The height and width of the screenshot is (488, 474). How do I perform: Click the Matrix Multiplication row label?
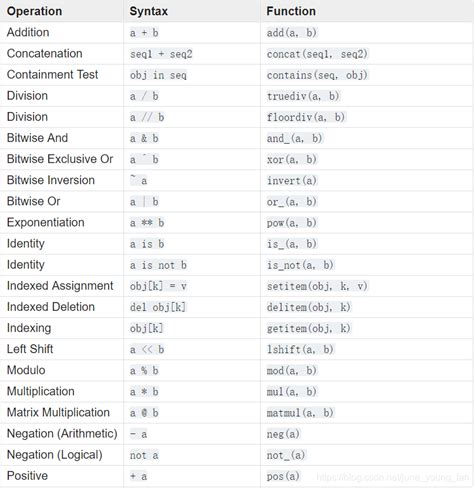point(58,412)
